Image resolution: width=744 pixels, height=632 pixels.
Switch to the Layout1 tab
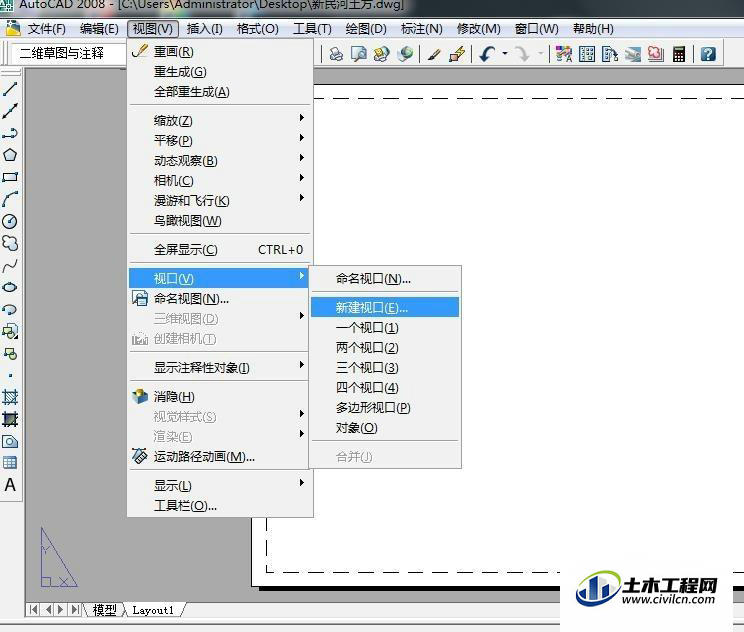pos(154,610)
